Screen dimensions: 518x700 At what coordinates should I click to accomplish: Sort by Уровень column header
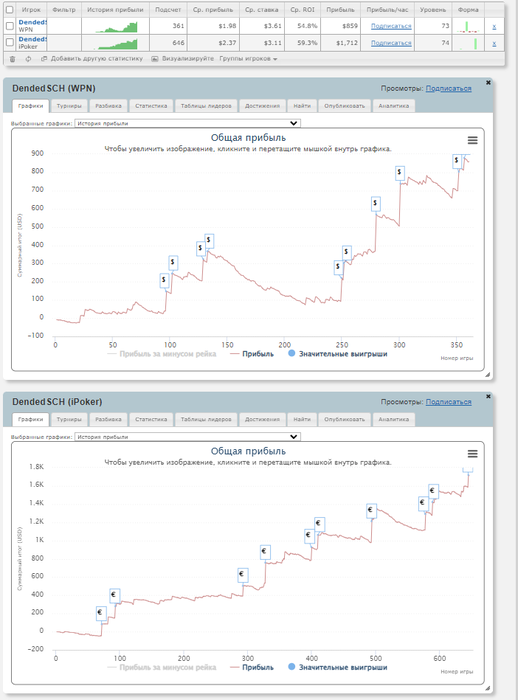(433, 9)
